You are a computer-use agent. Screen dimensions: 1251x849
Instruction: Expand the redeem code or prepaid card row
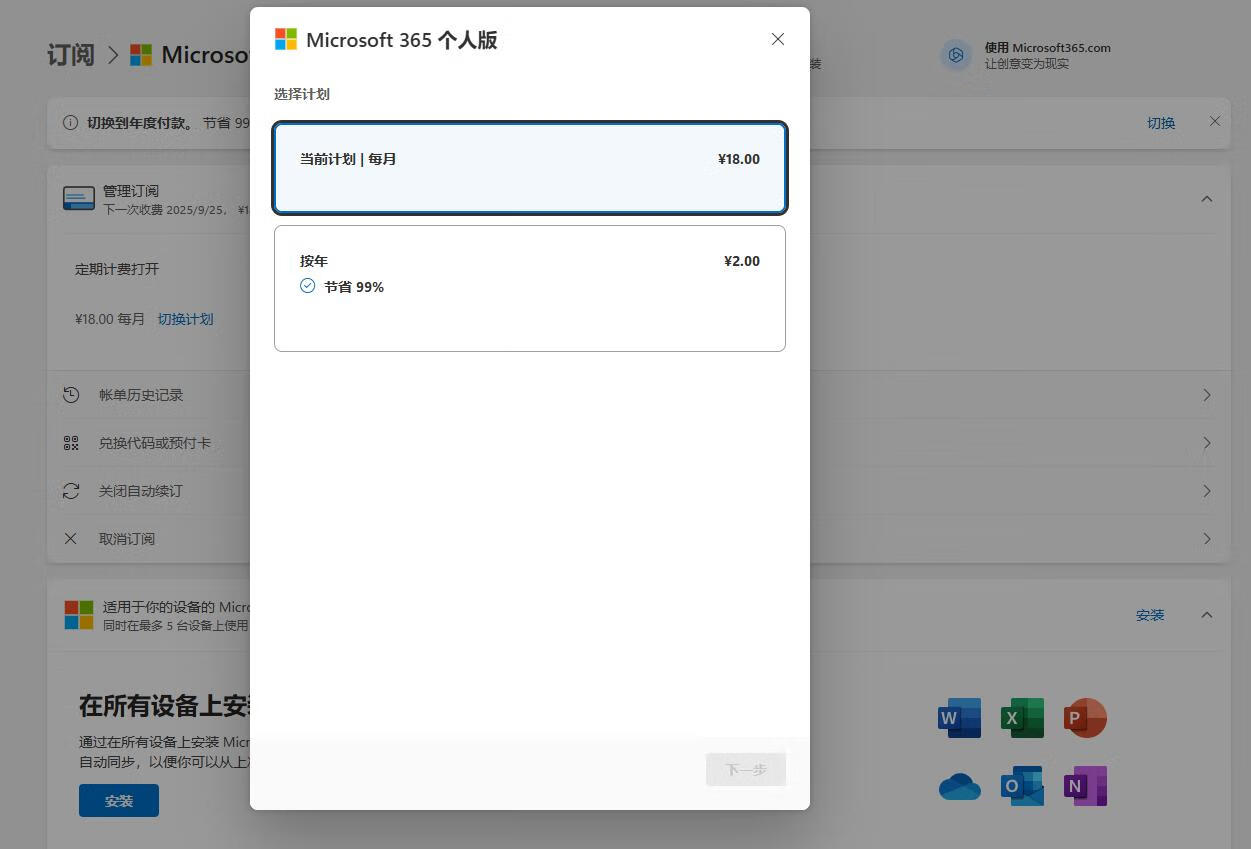[x=1207, y=443]
